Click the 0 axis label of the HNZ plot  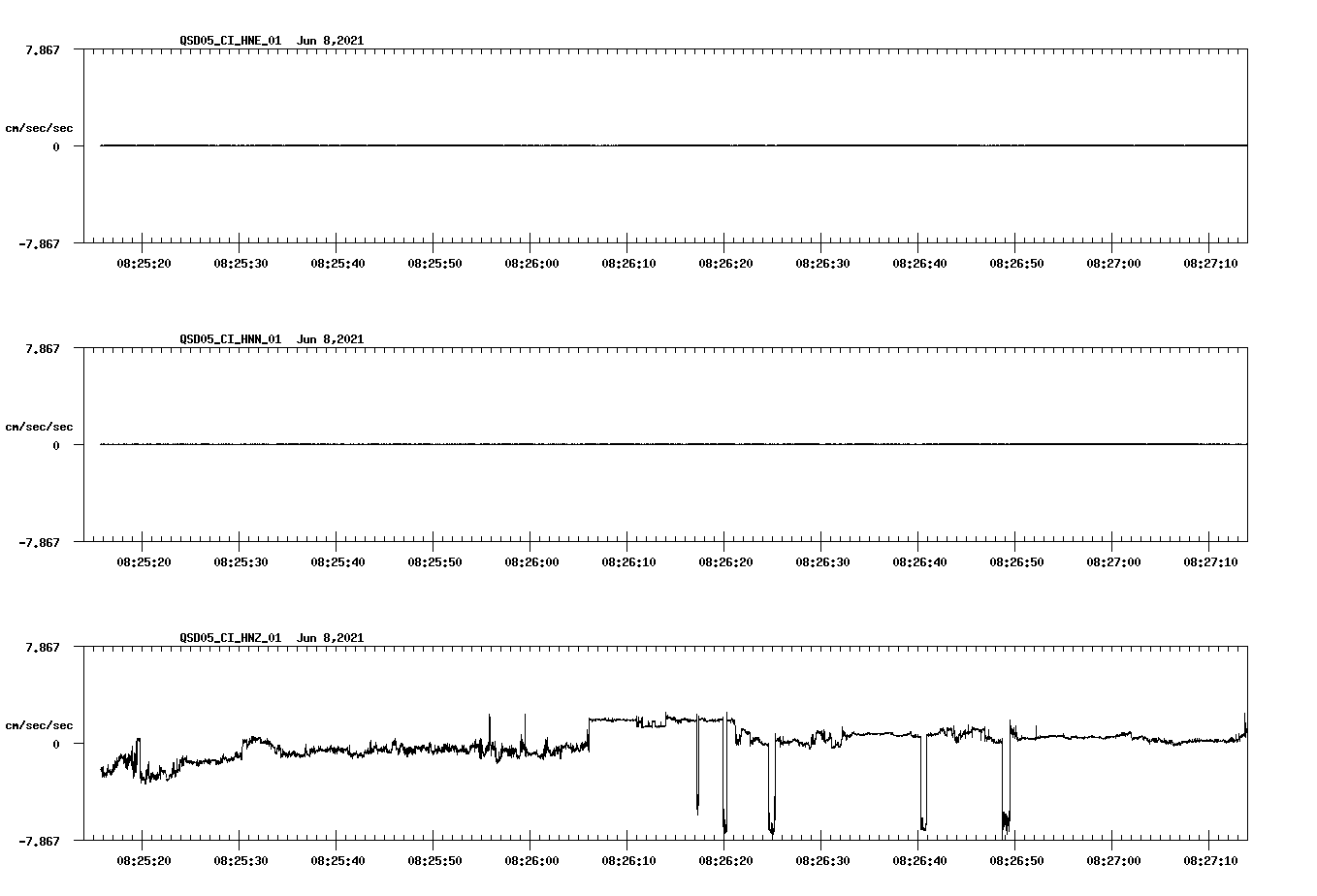click(56, 745)
